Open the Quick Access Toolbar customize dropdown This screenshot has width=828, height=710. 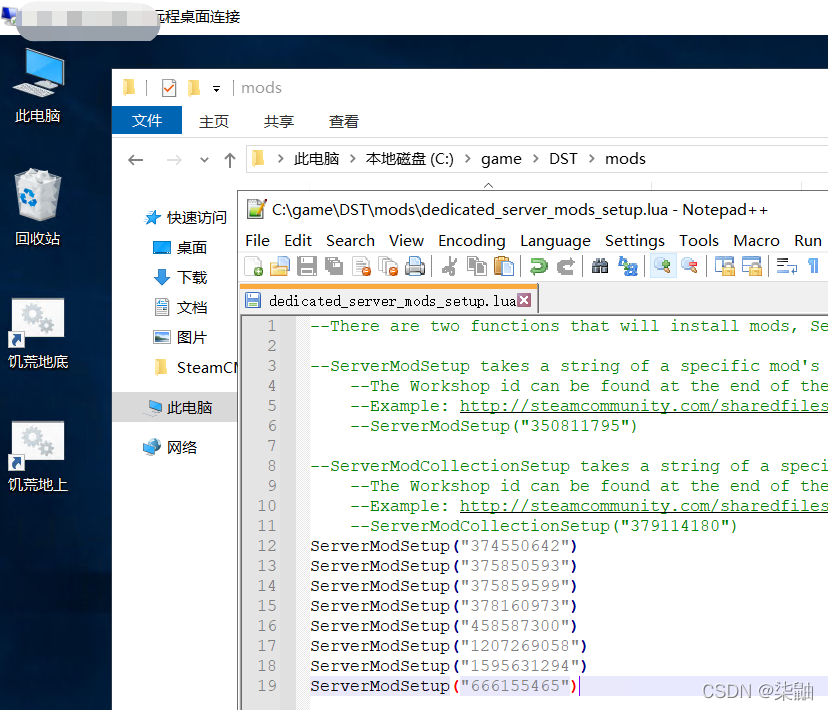(x=217, y=89)
